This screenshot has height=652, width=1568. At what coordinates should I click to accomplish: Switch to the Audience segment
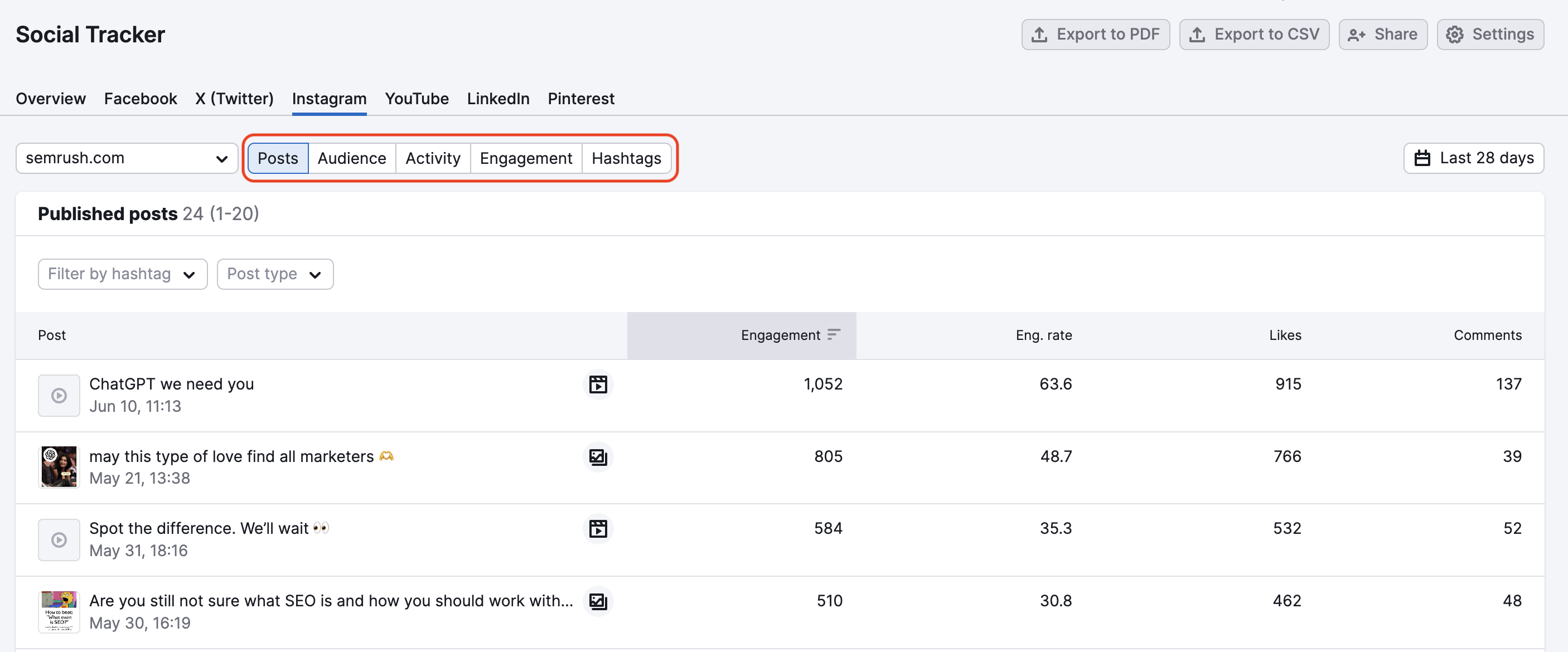(352, 158)
